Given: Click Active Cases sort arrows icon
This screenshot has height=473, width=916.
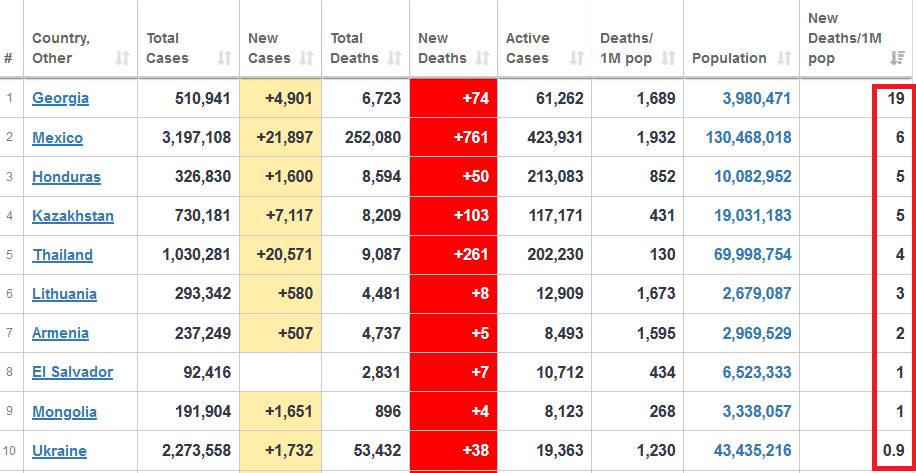Looking at the screenshot, I should pyautogui.click(x=577, y=59).
